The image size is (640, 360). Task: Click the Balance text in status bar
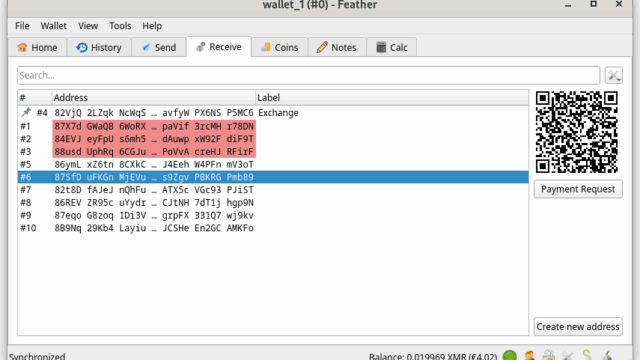click(433, 356)
